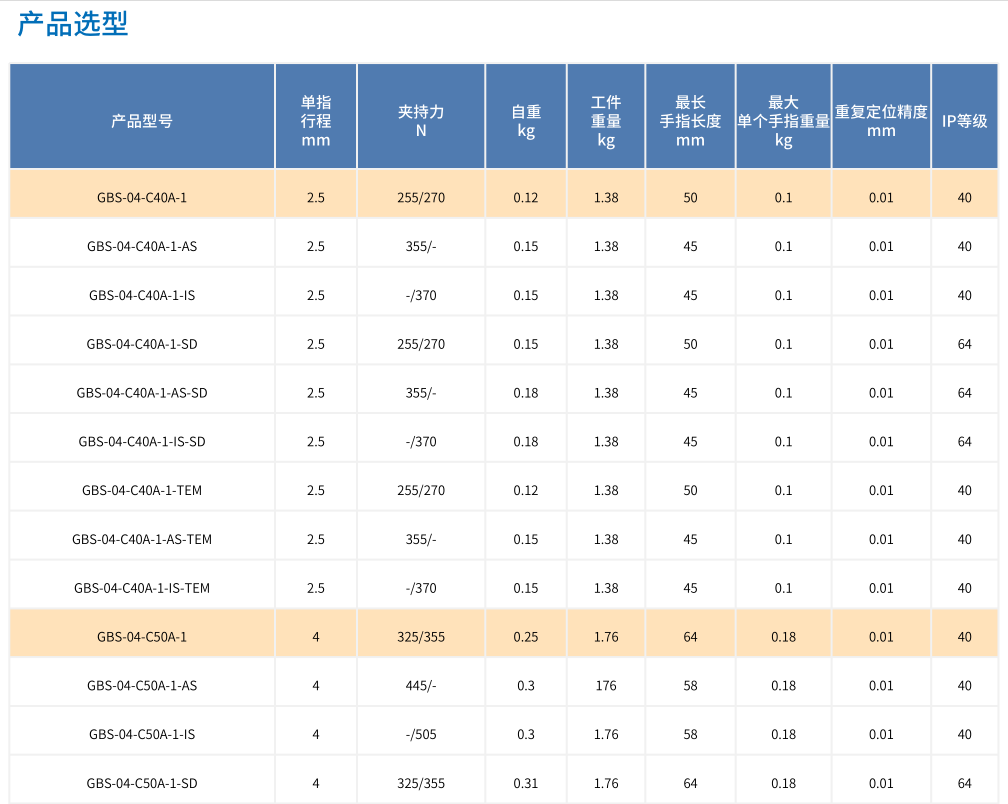The width and height of the screenshot is (1008, 804).
Task: Select product model GBS-04-C50A-1-SD
Action: point(142,784)
